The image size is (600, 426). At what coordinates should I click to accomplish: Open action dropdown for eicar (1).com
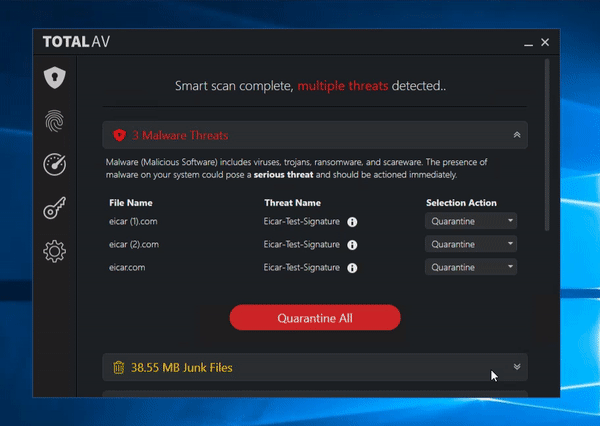(x=471, y=221)
